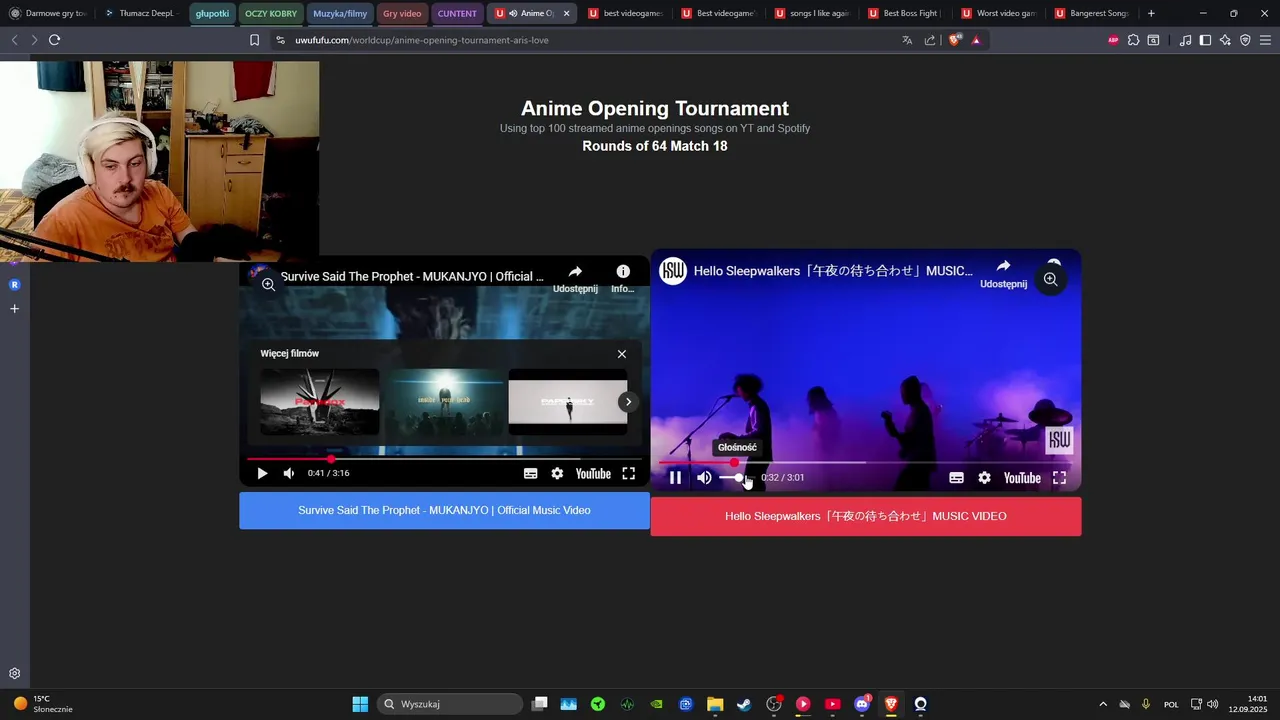Toggle subtitles on the MUKANJYO video
1280x720 pixels.
tap(531, 474)
